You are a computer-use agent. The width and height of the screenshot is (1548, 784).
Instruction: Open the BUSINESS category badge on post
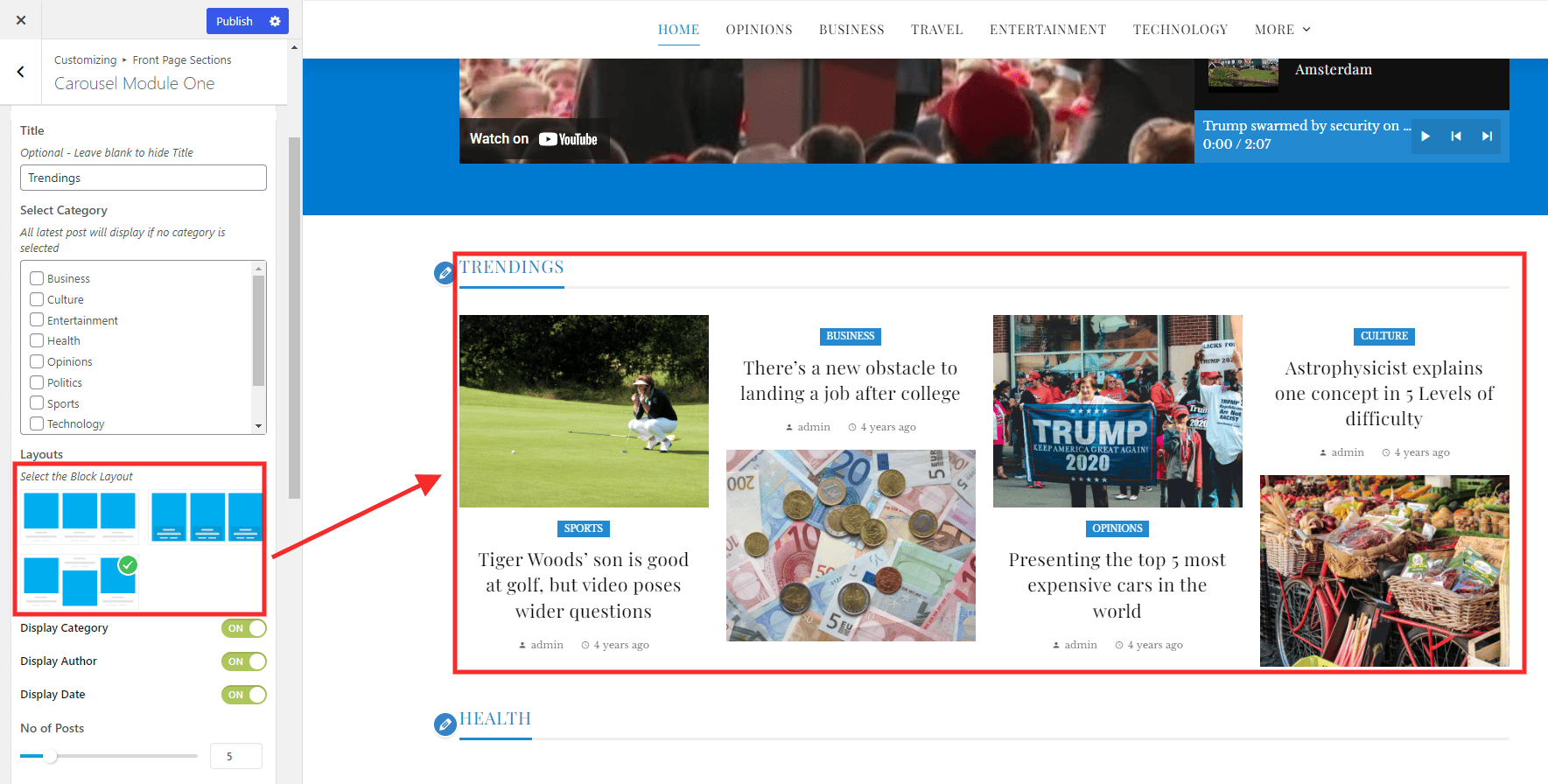pos(851,336)
